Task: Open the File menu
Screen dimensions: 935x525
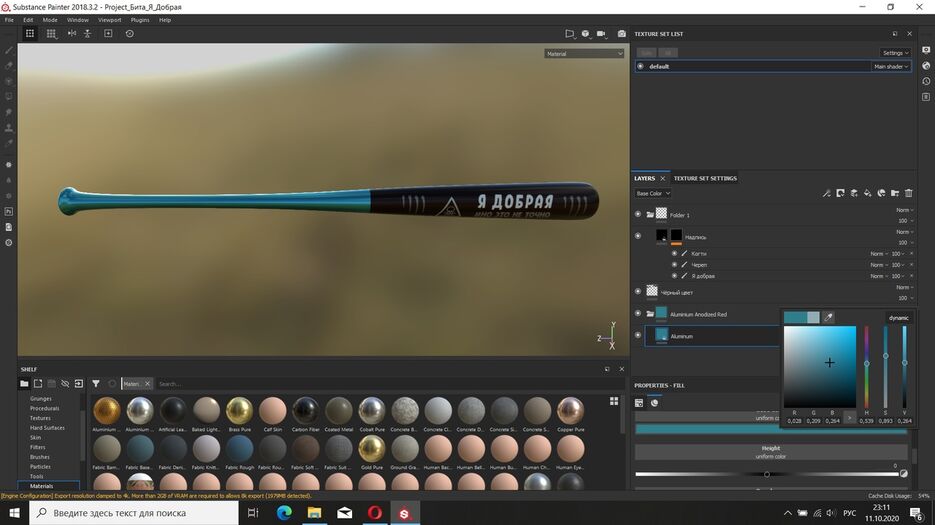Action: (9, 20)
